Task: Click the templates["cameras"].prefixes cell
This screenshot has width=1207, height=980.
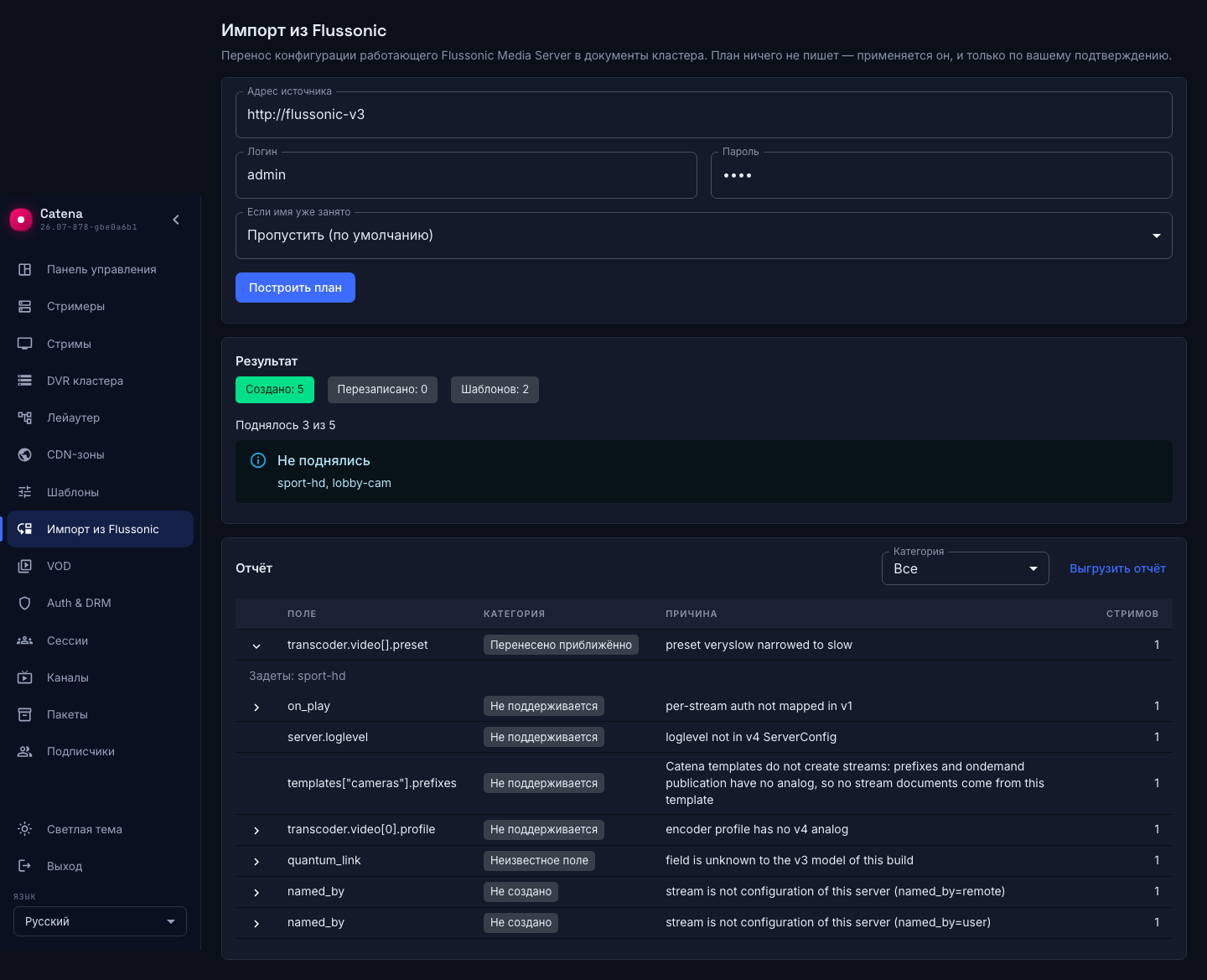Action: click(372, 783)
